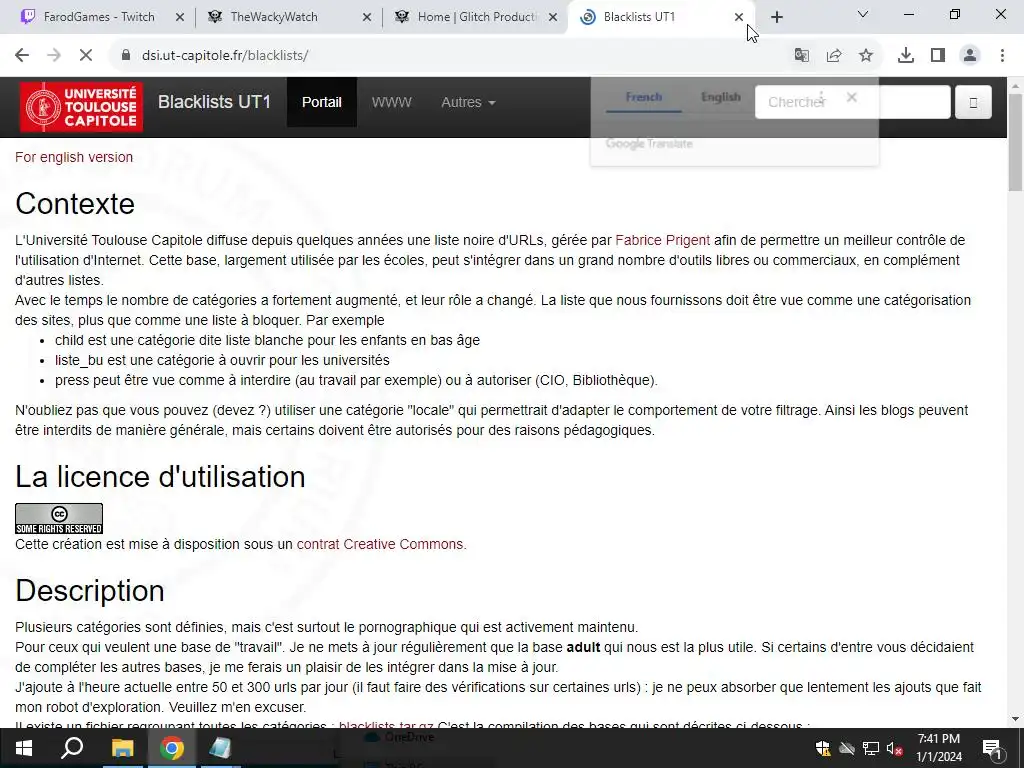Select the Portail menu item
Viewport: 1024px width, 768px height.
click(321, 102)
